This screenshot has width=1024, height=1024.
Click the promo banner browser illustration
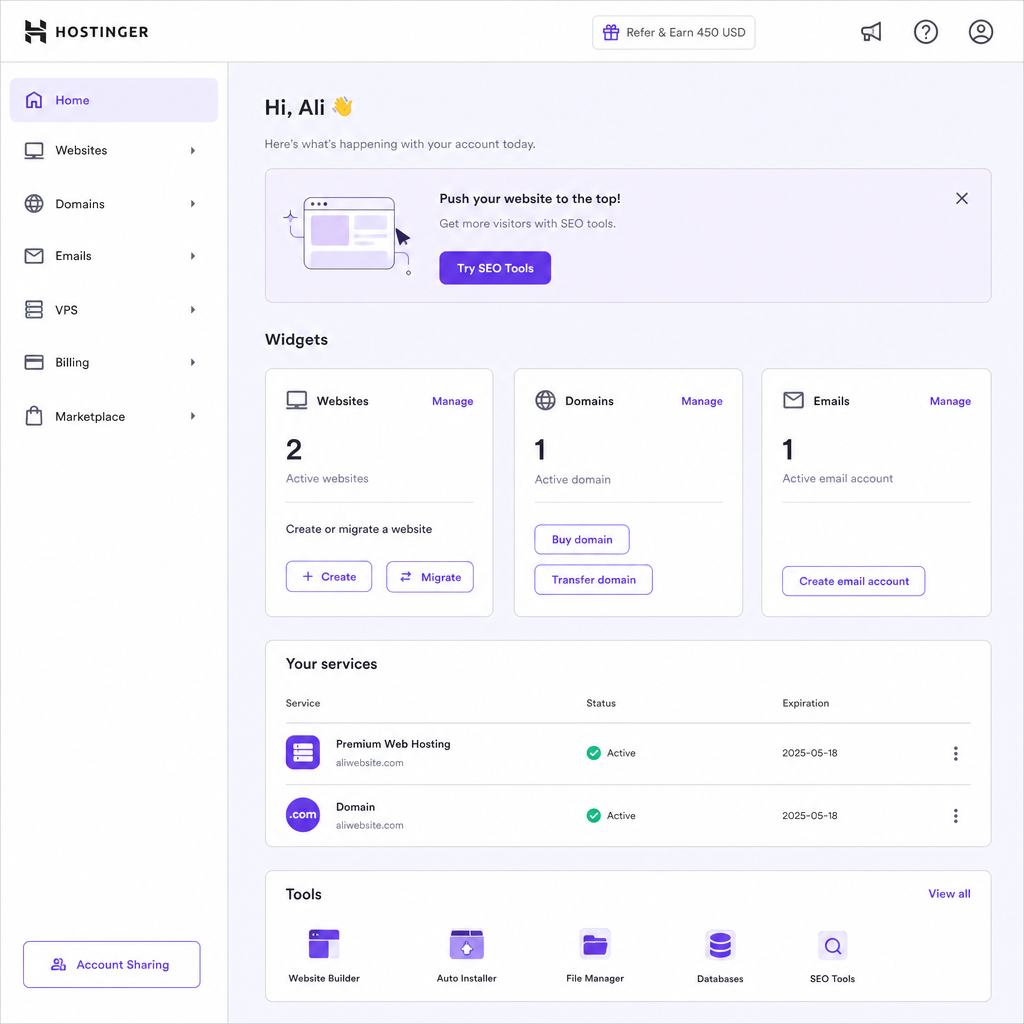pyautogui.click(x=348, y=235)
